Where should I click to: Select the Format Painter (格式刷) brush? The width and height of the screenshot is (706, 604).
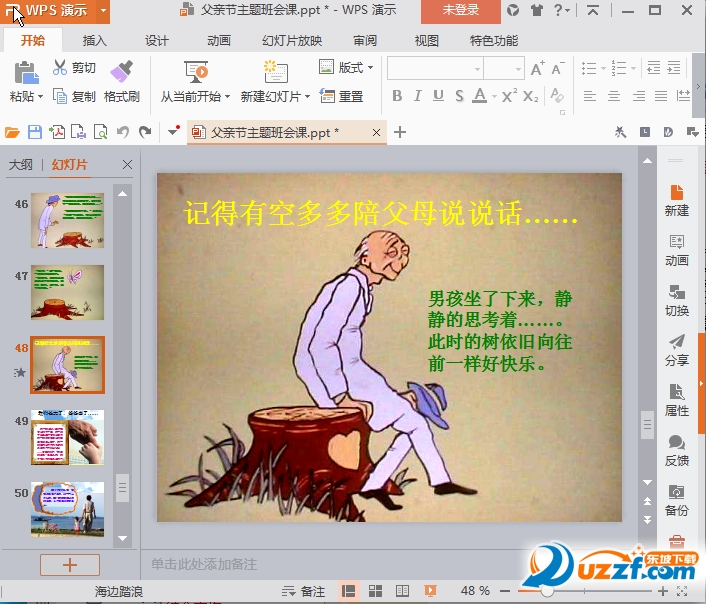click(x=122, y=72)
